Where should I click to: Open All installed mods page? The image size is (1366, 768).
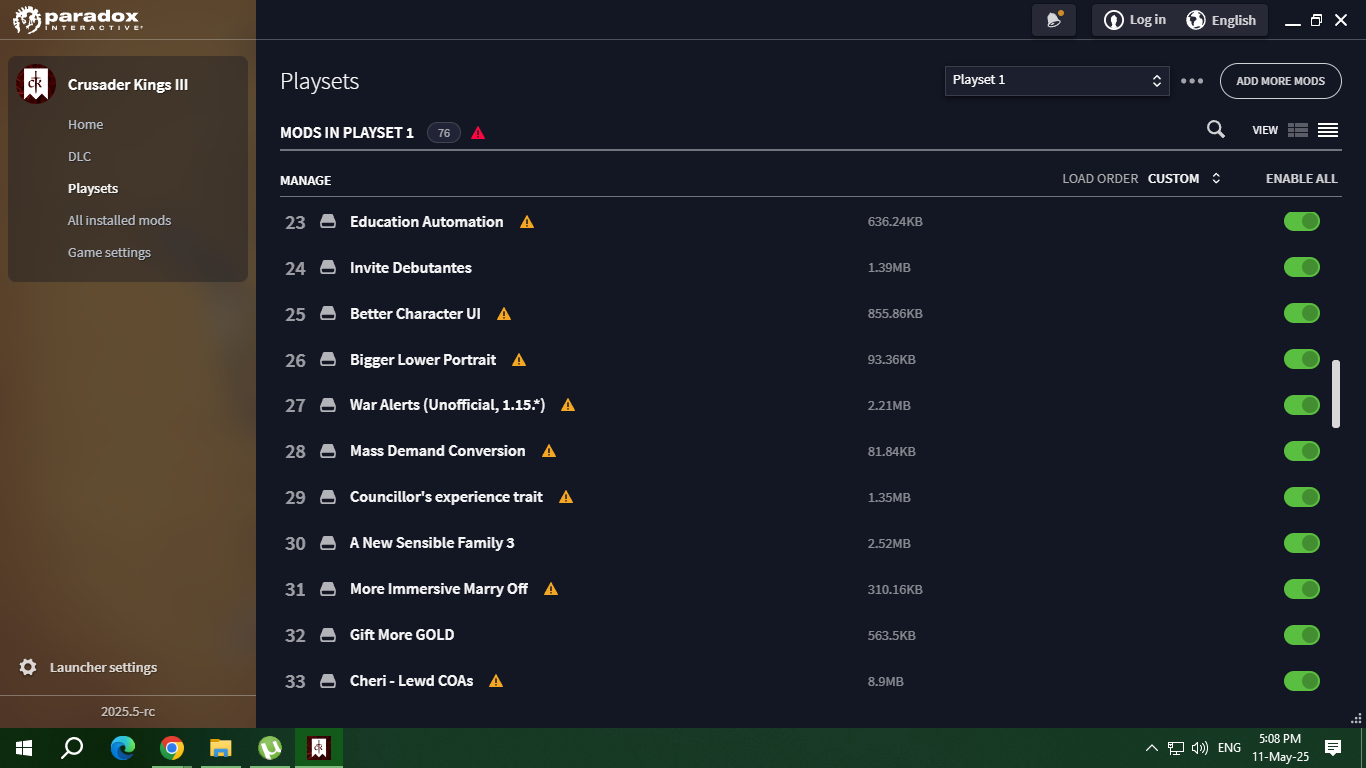pyautogui.click(x=120, y=221)
